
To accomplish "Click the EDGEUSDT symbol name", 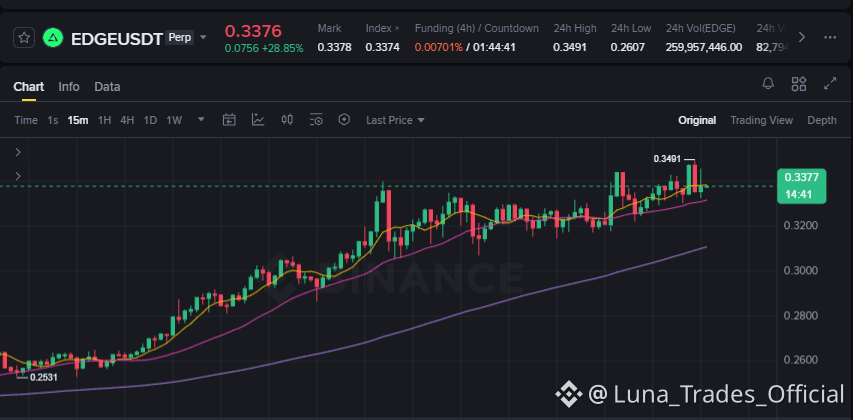I will pyautogui.click(x=117, y=39).
